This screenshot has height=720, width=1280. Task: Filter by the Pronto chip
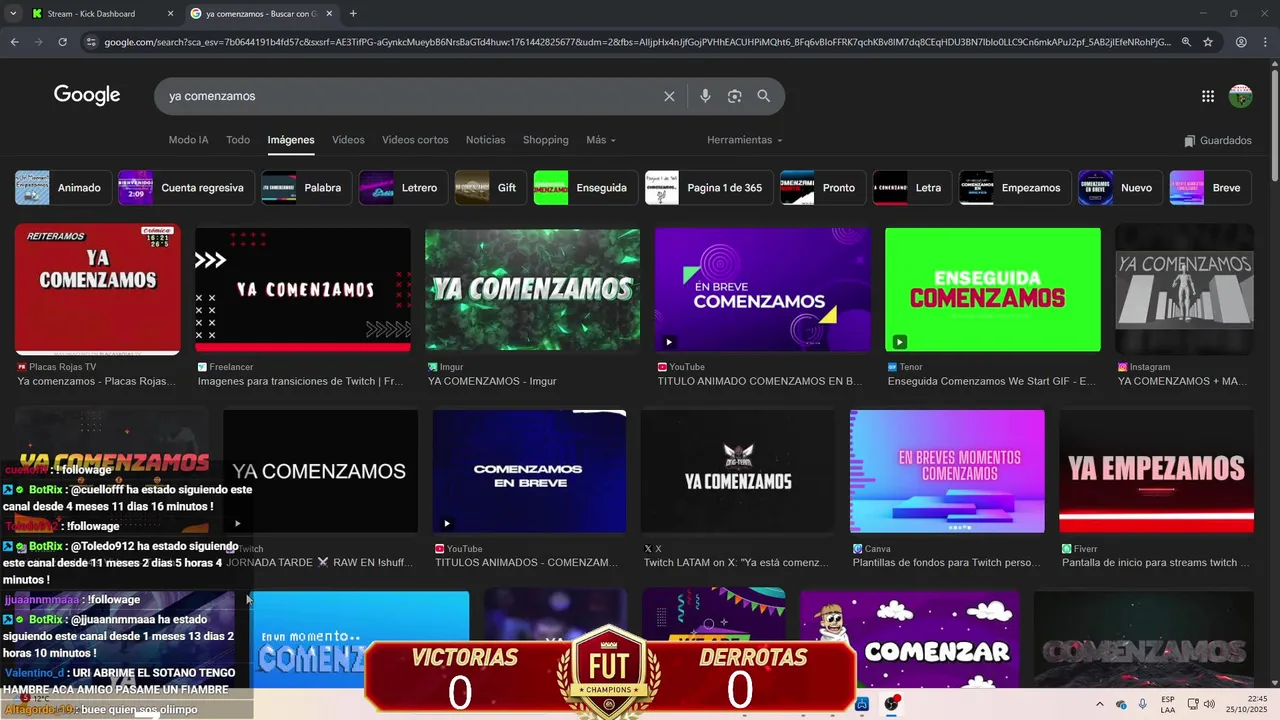tap(822, 188)
